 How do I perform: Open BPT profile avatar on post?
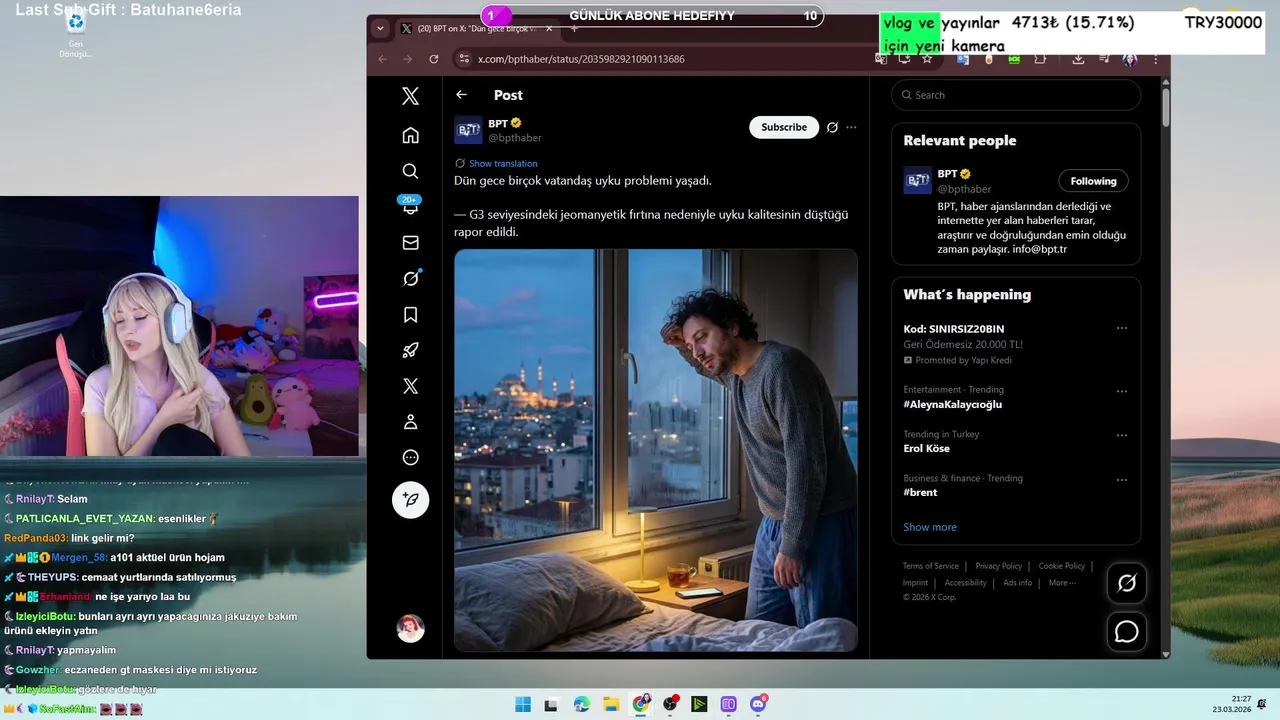468,130
